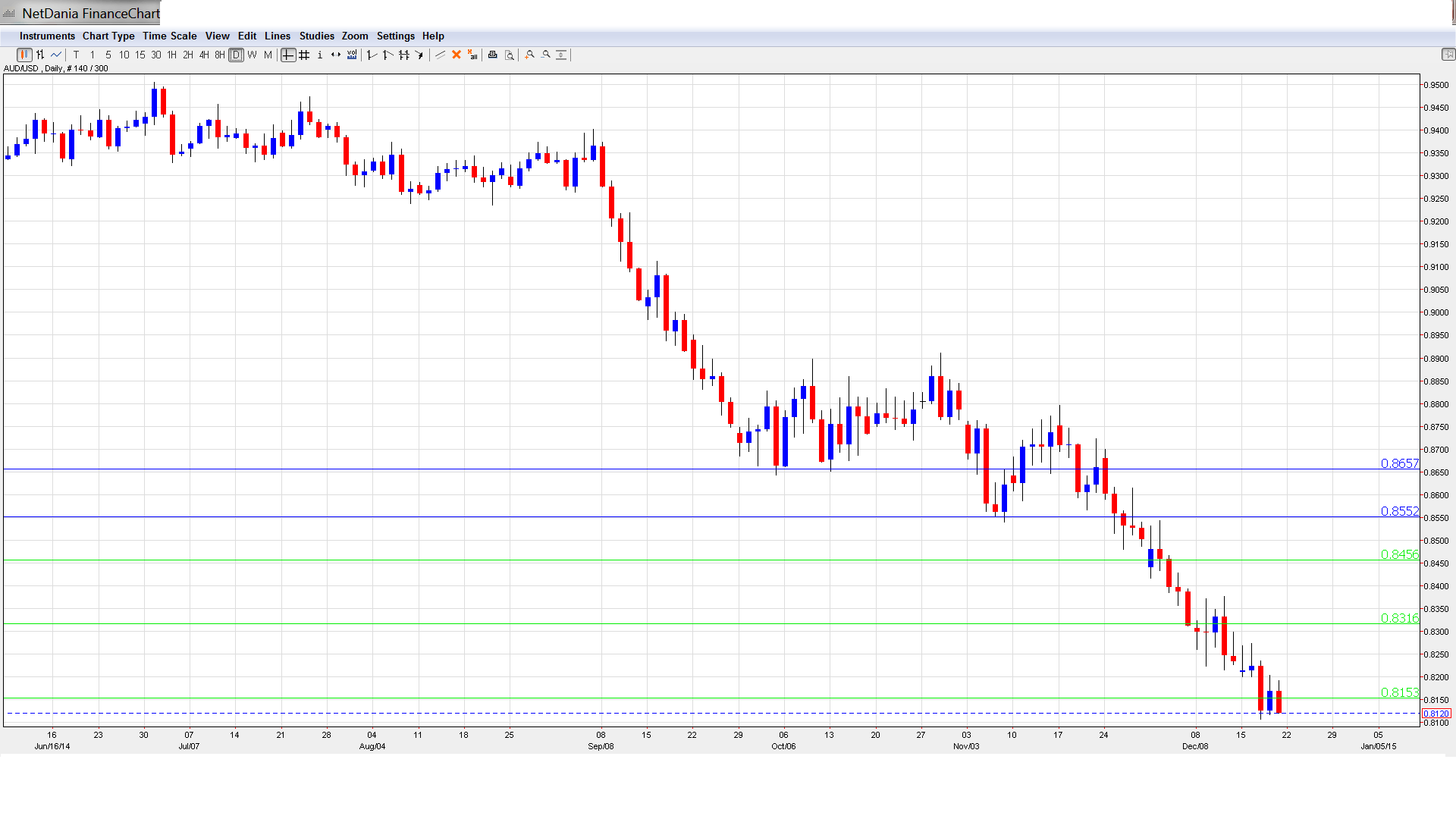Open the Chart Type menu
1456x819 pixels.
[108, 36]
